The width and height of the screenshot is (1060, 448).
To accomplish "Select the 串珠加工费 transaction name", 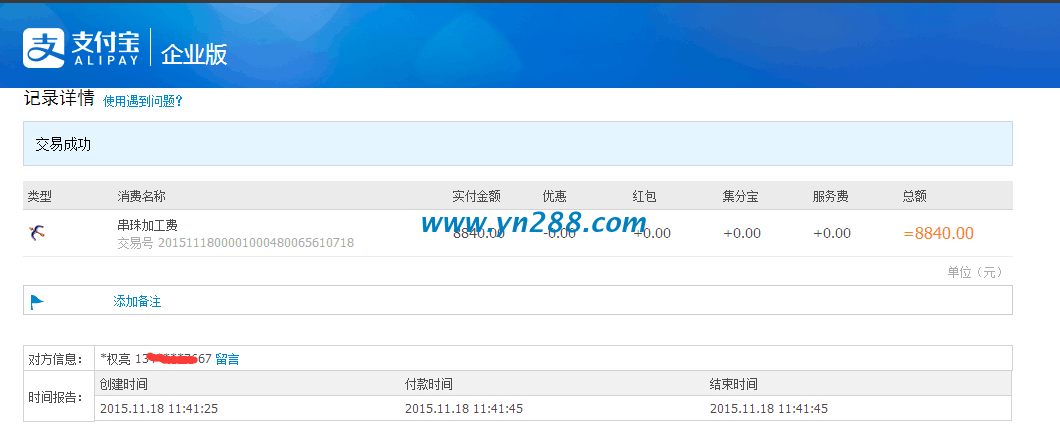I will point(147,225).
